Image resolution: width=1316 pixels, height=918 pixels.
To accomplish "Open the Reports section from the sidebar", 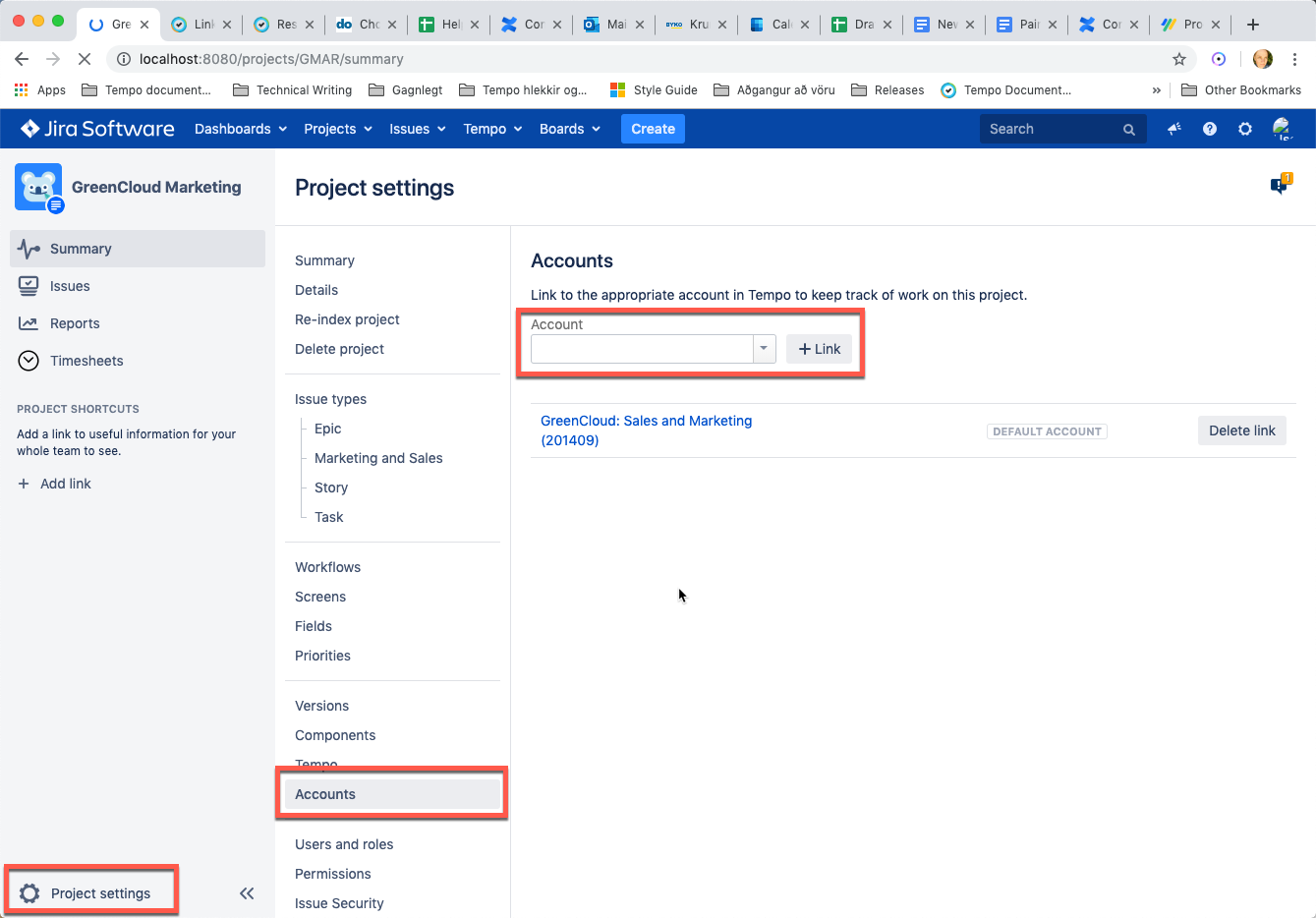I will tap(75, 323).
